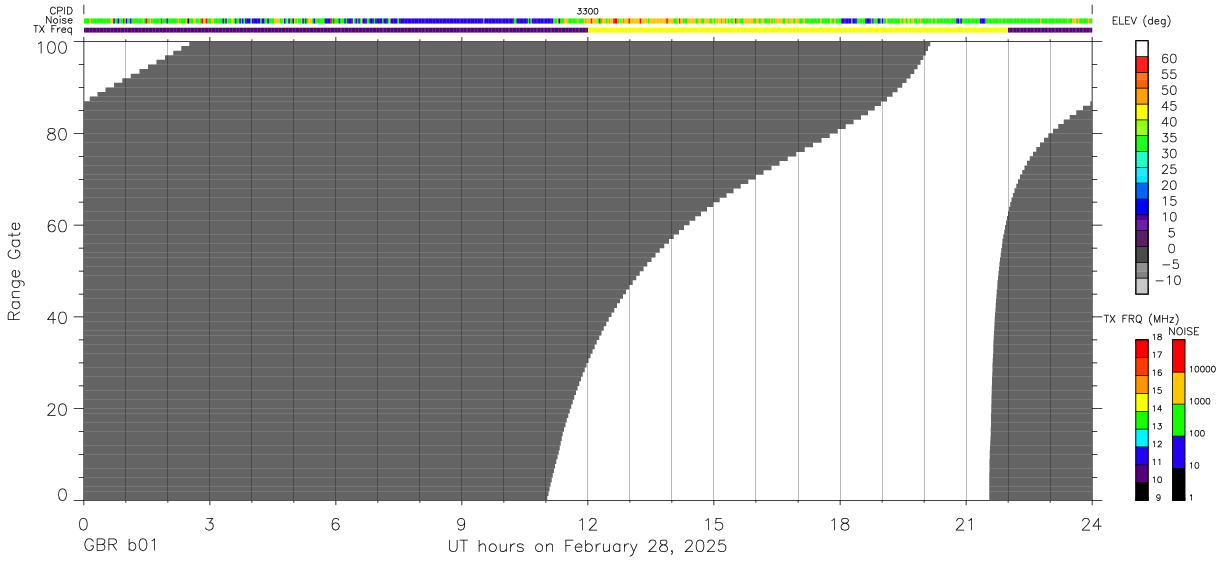Click the white top swatch of ELEV colorbar

point(1142,48)
